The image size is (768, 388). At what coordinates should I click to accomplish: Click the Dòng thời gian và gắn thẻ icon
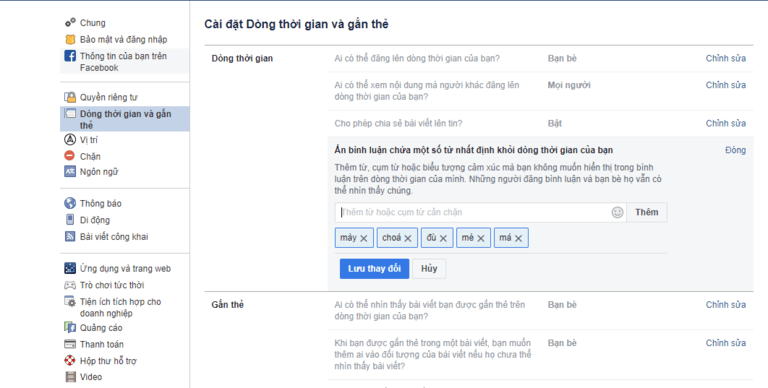point(70,114)
